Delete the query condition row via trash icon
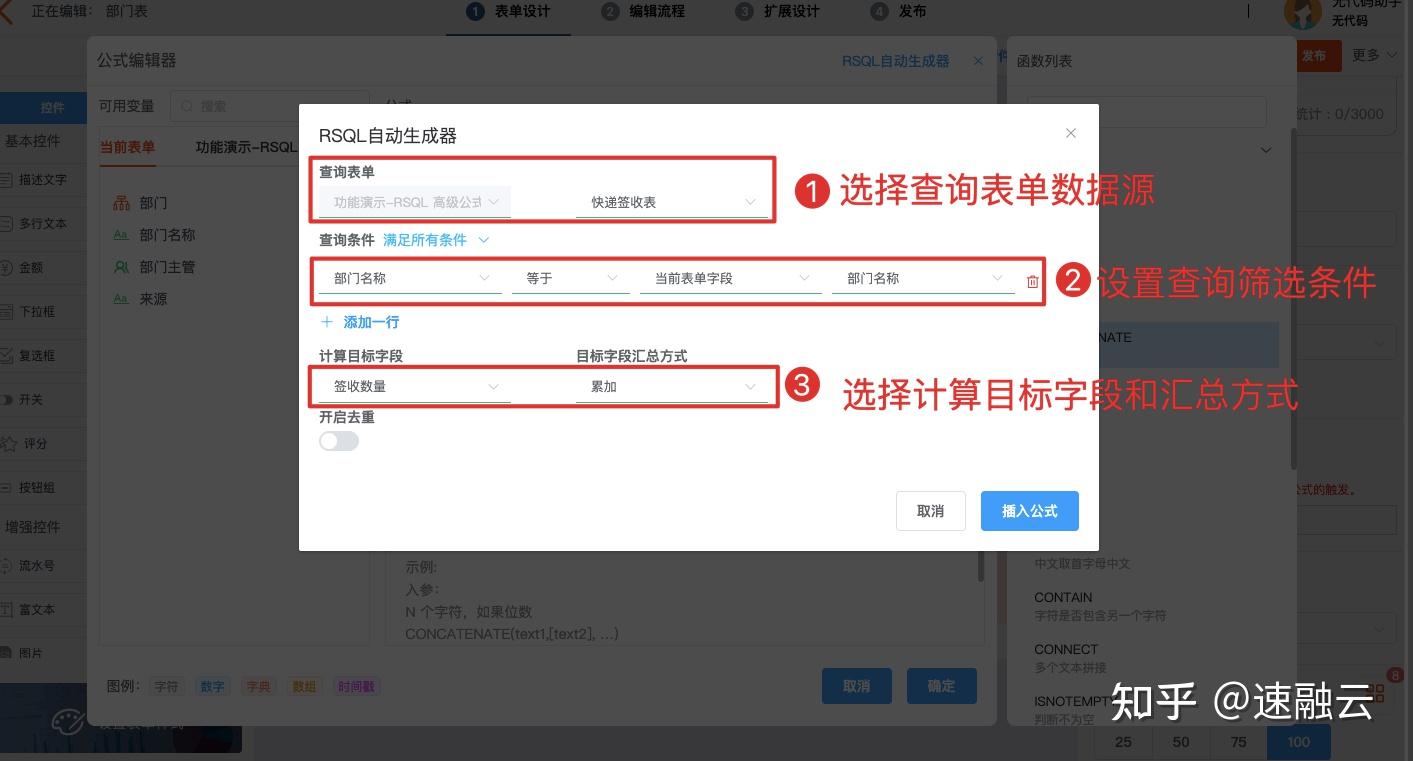This screenshot has height=761, width=1413. [1032, 281]
